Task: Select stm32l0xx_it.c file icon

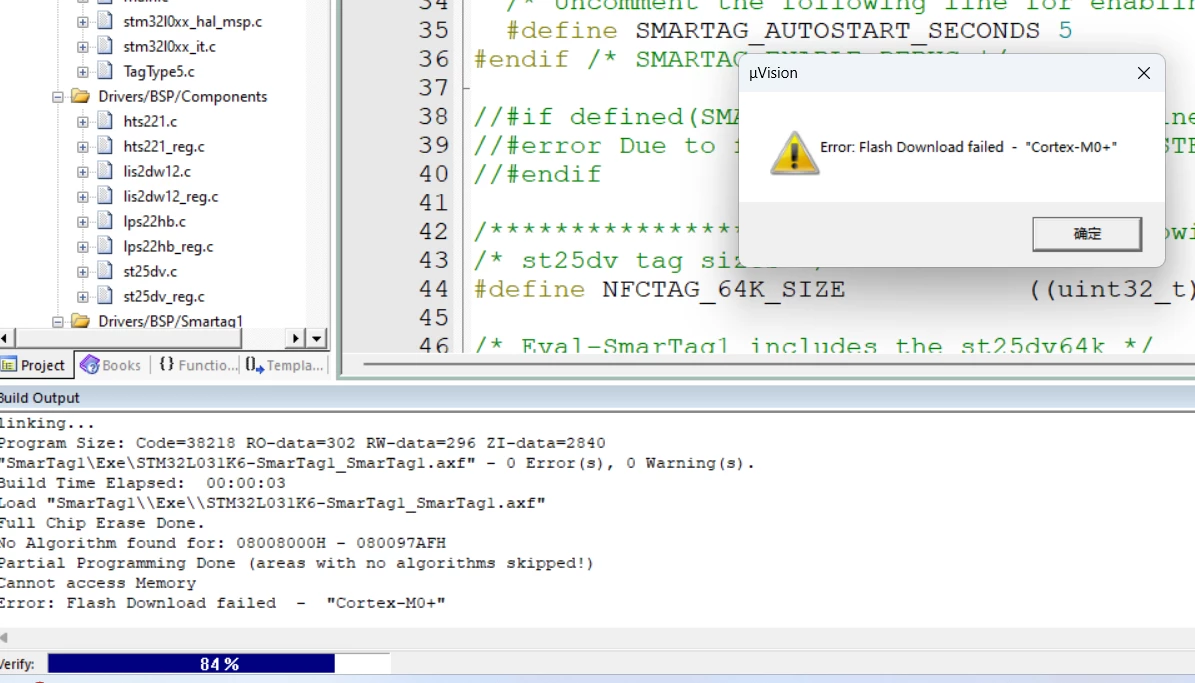Action: 105,46
